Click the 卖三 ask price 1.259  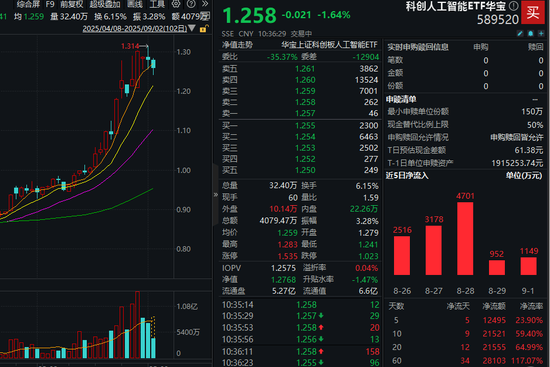coord(305,91)
